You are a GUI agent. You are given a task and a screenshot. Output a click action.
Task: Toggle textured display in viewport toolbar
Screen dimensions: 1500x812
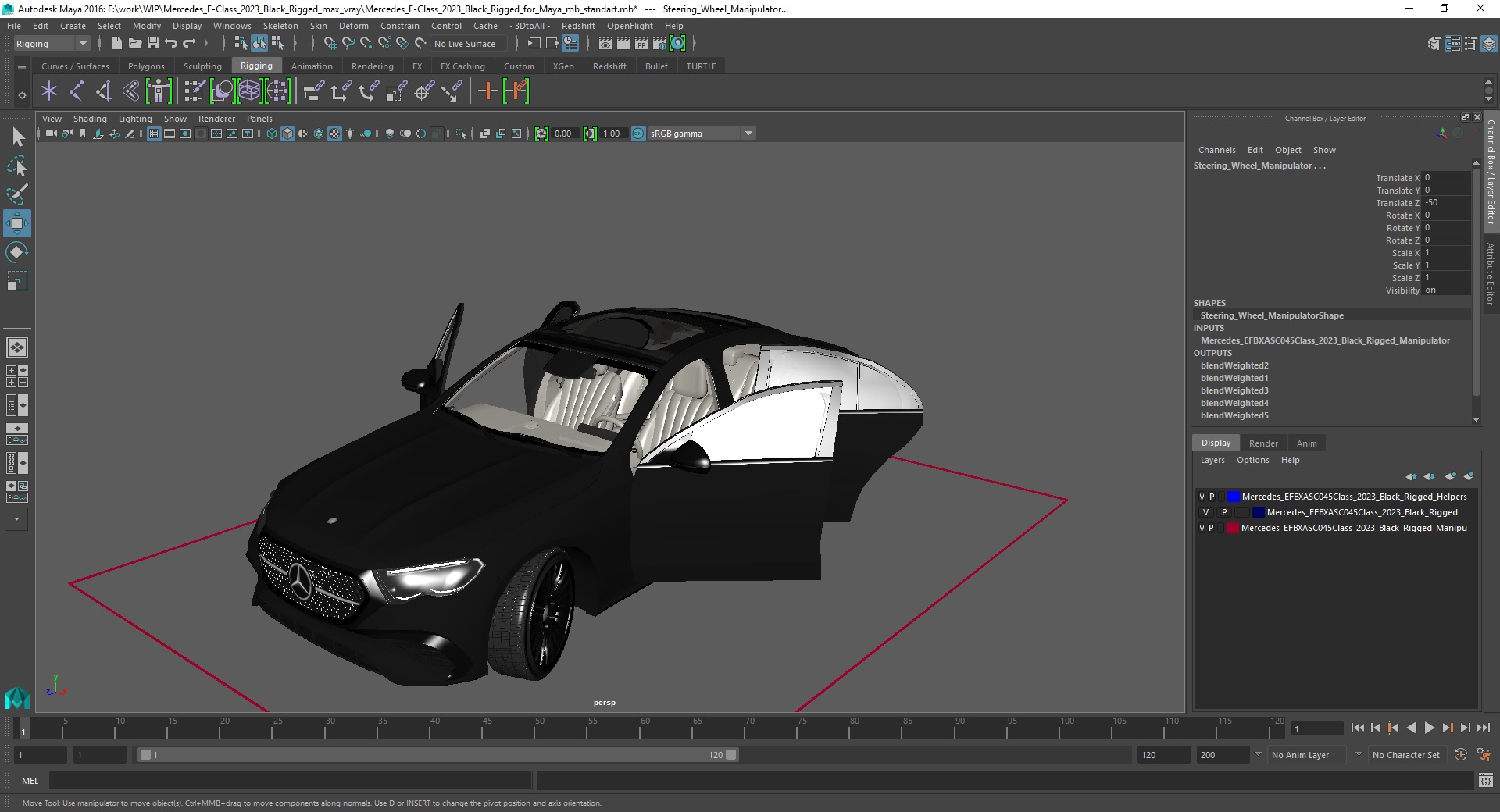tap(334, 134)
